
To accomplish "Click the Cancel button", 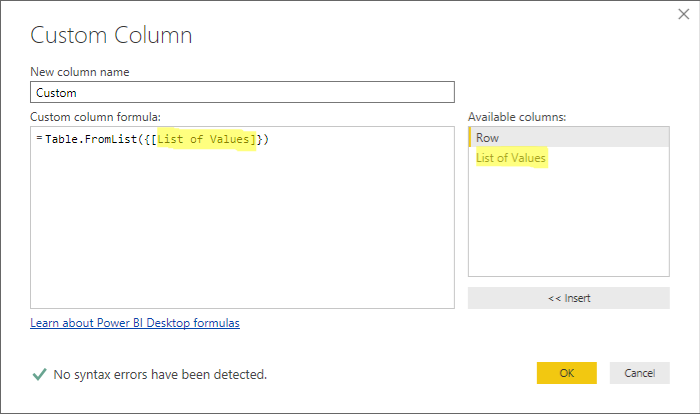I will [x=639, y=373].
